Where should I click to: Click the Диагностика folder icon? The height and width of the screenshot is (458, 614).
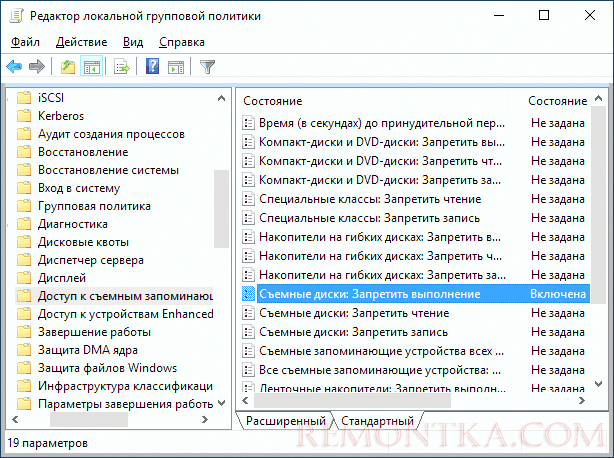point(24,224)
